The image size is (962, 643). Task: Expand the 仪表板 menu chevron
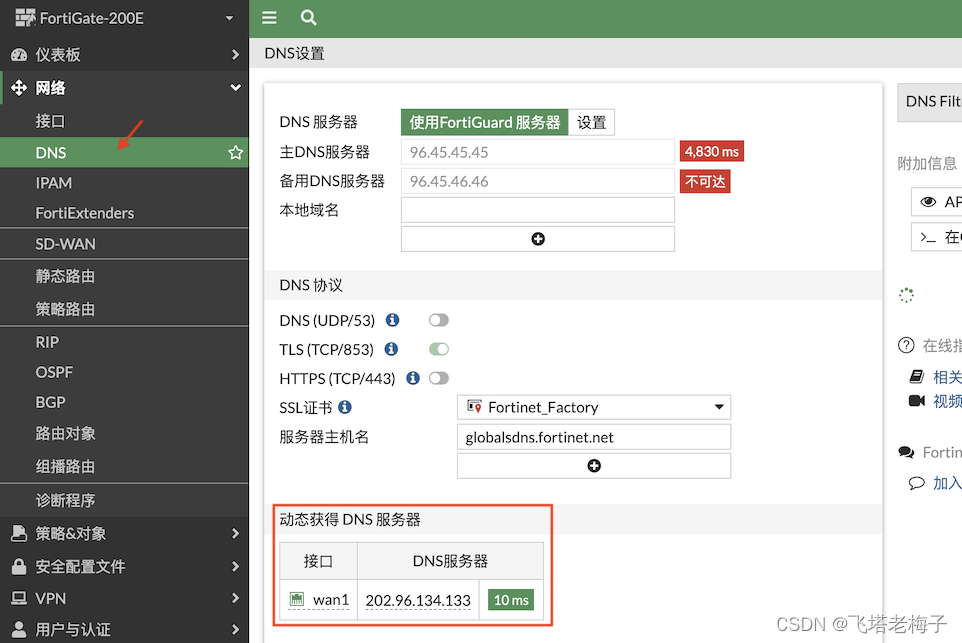tap(235, 55)
